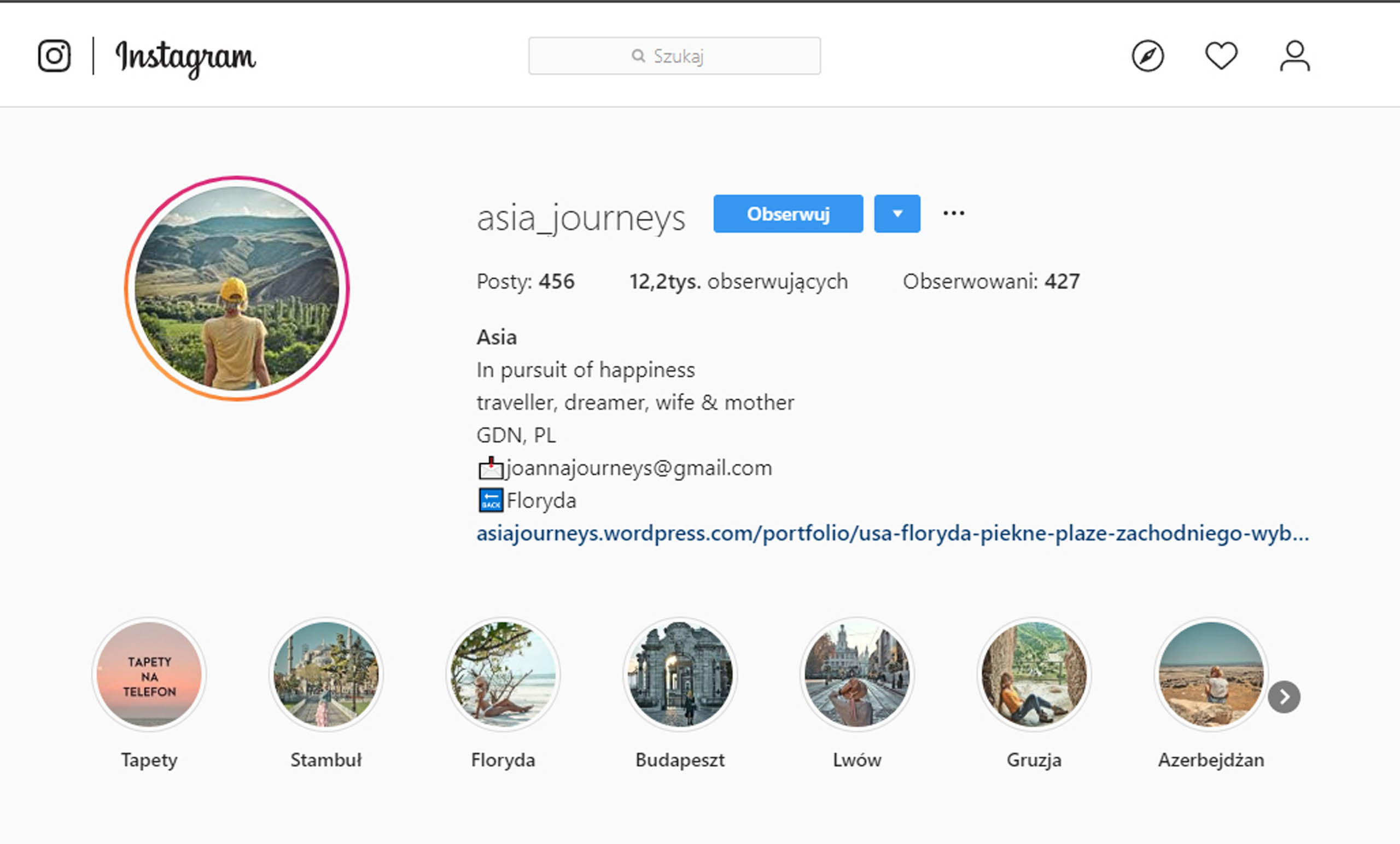Open the Floryda story highlight
The height and width of the screenshot is (844, 1400).
(503, 674)
